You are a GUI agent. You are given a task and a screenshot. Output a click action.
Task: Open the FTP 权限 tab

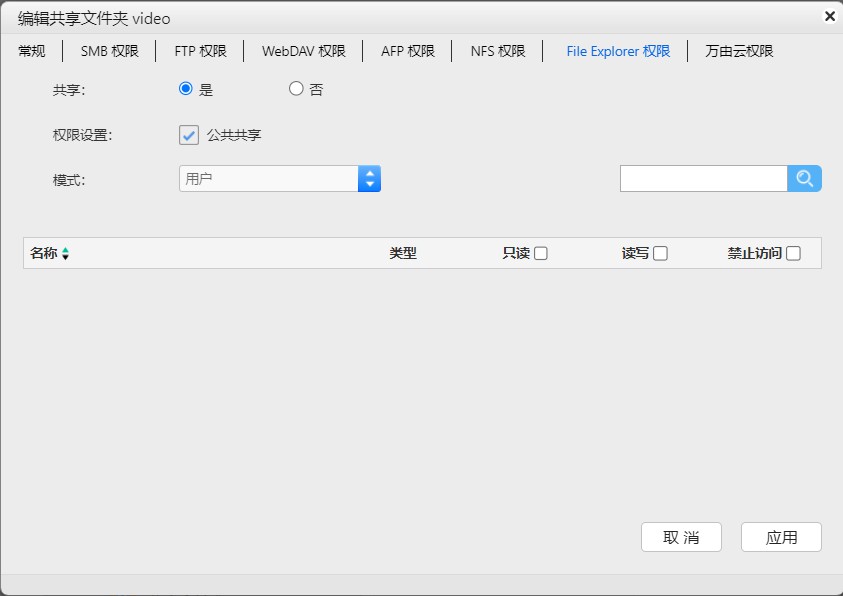click(x=200, y=51)
